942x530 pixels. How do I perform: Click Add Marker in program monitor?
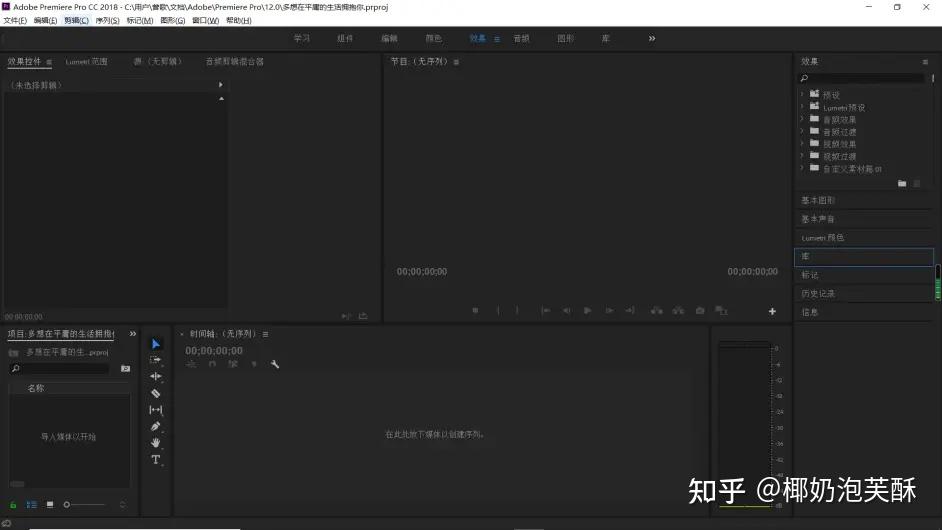[x=475, y=311]
